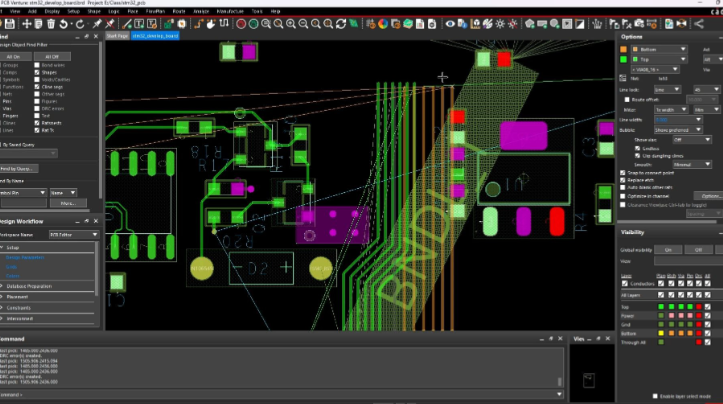Screen dimensions: 723x404
Task: Toggle the Snap to connect point checkbox
Action: click(x=624, y=172)
